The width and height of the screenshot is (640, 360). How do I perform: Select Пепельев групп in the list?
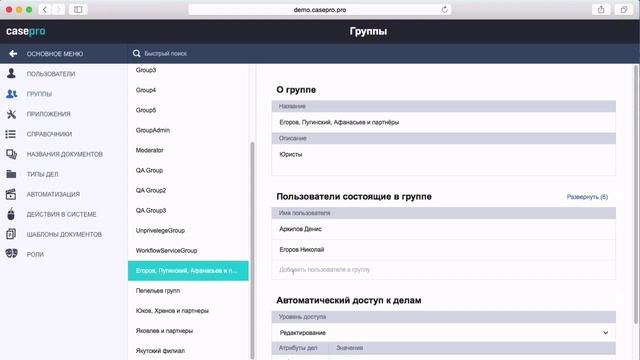pyautogui.click(x=188, y=291)
